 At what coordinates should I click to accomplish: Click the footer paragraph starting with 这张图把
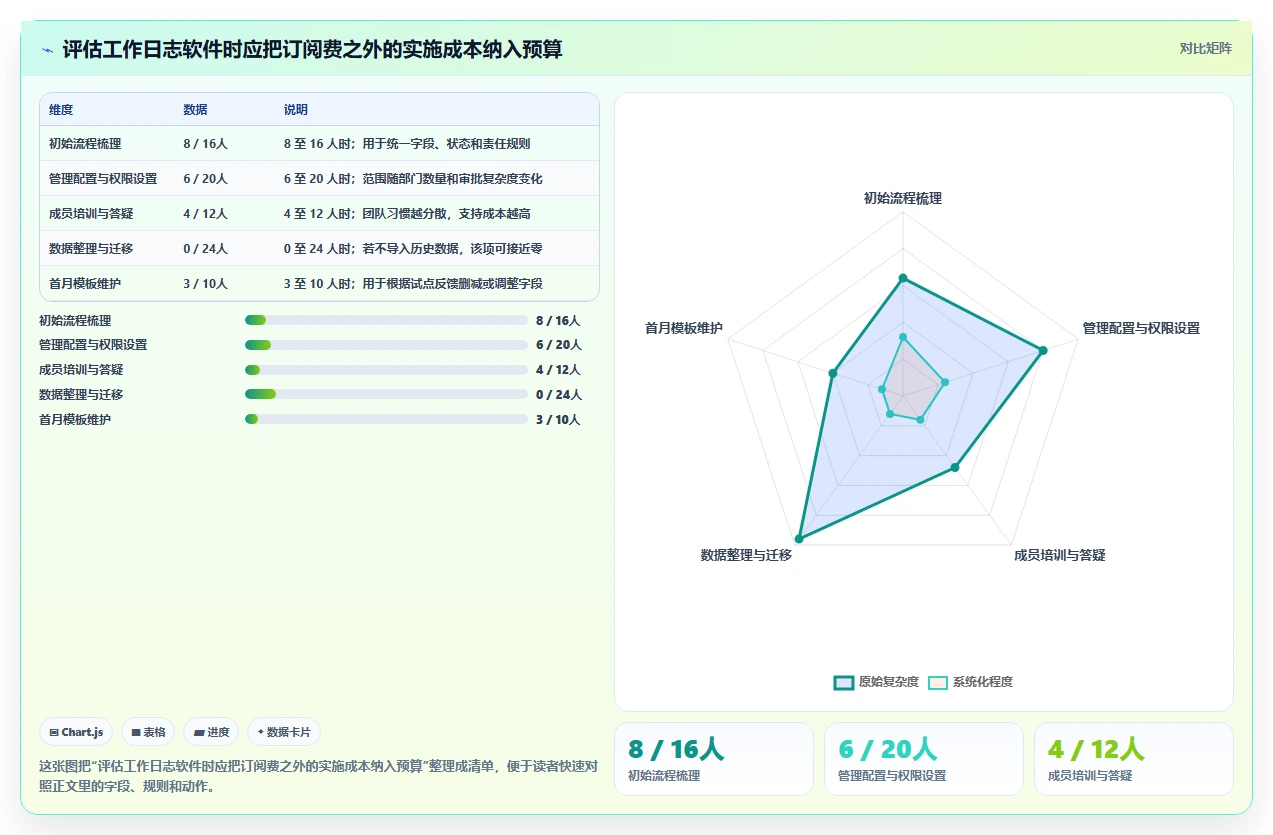318,776
